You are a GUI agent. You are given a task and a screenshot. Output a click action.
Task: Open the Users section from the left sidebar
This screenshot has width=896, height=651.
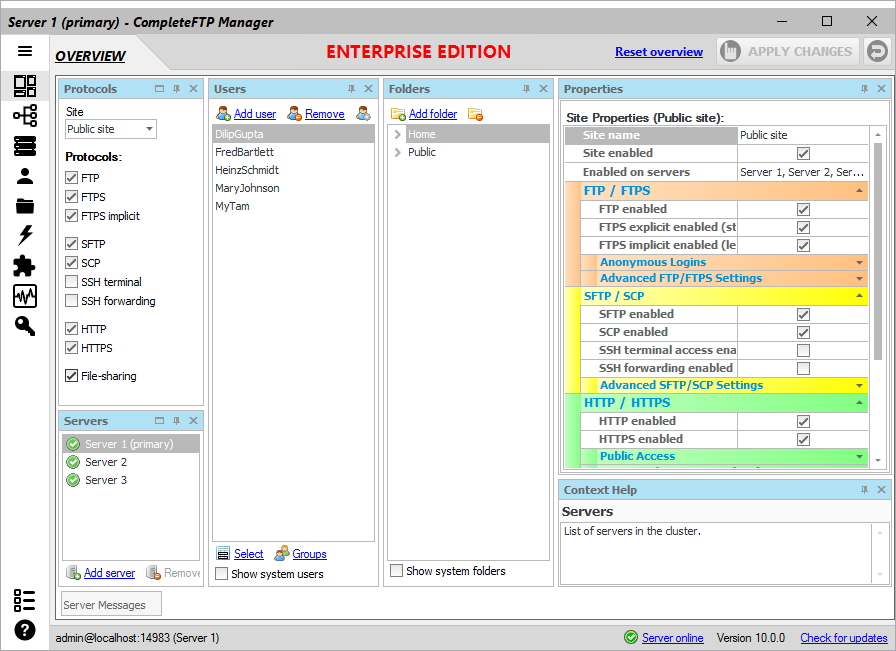[25, 176]
